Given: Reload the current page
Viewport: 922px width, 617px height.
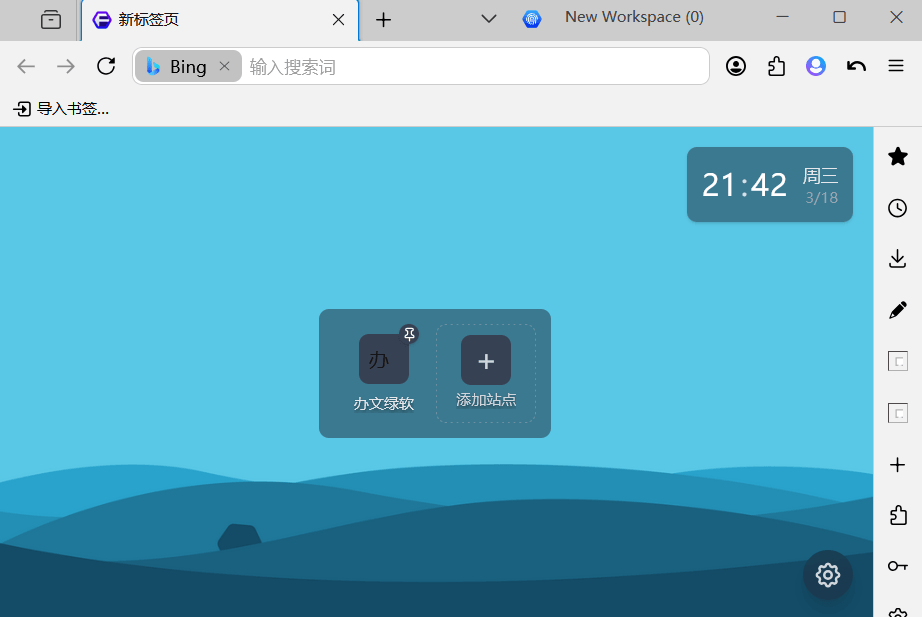Looking at the screenshot, I should [106, 65].
